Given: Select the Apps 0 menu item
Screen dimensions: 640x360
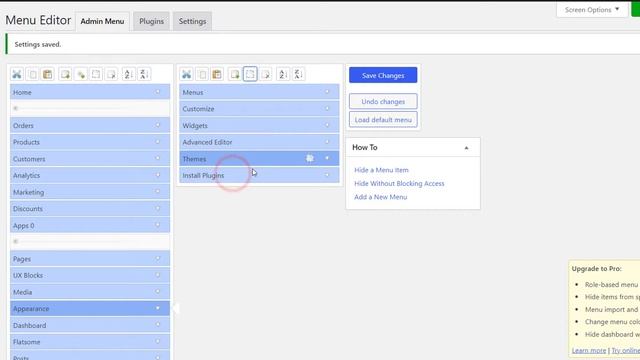Looking at the screenshot, I should 90,225.
